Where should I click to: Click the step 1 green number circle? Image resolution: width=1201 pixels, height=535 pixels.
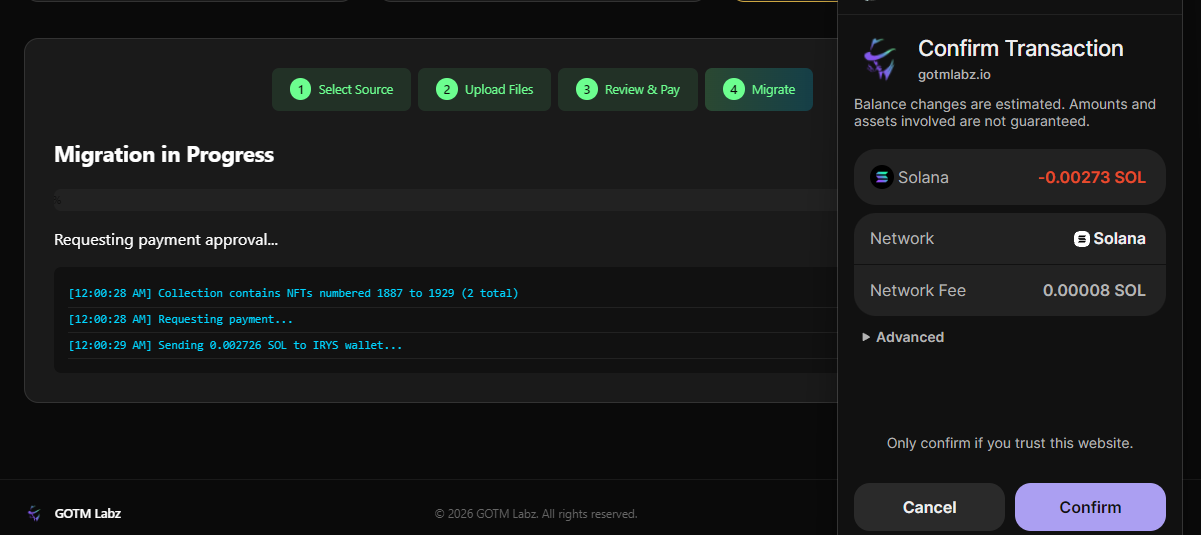coord(300,89)
